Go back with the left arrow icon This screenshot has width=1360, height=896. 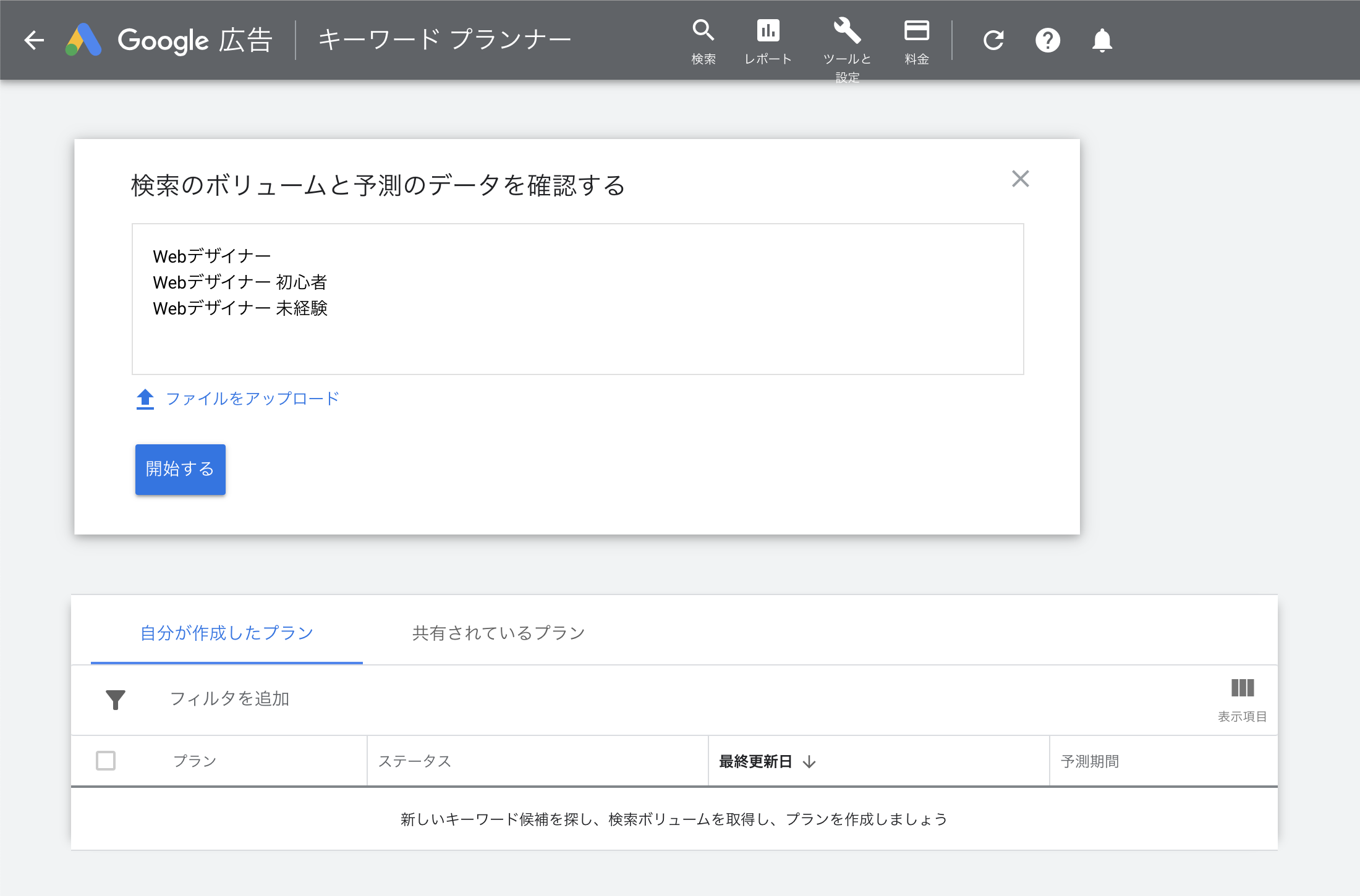(x=35, y=40)
